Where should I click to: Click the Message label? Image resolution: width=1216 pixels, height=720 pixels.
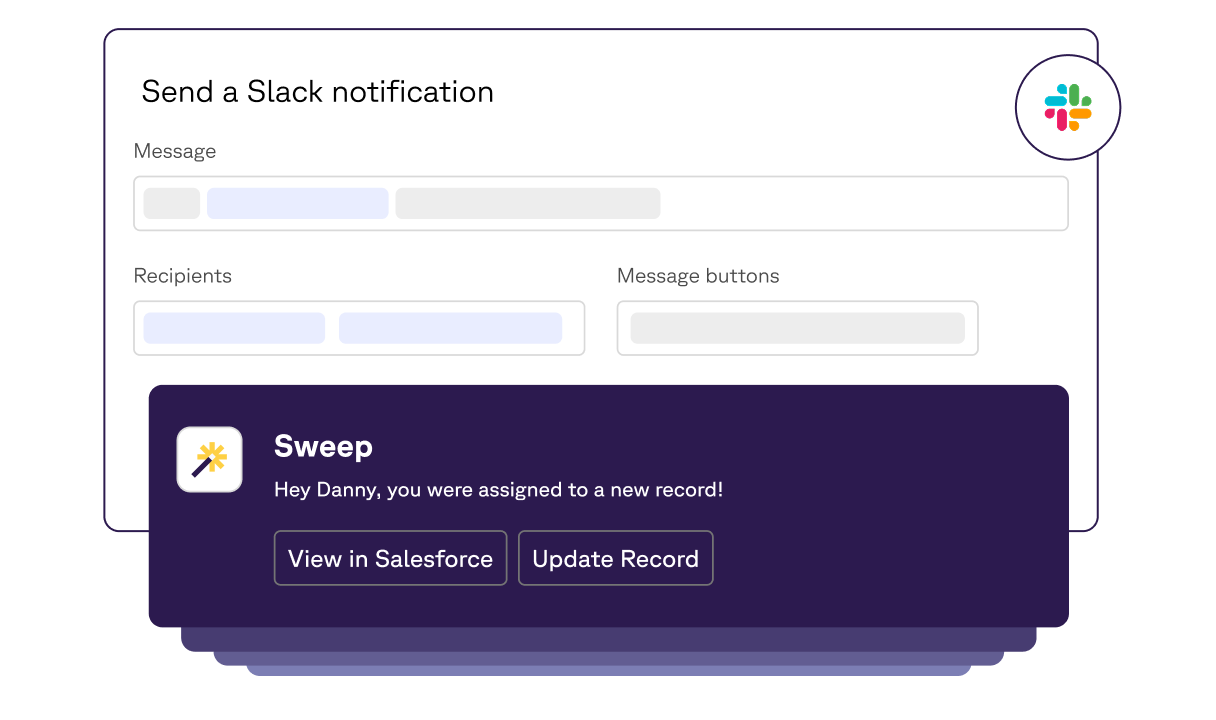coord(175,151)
